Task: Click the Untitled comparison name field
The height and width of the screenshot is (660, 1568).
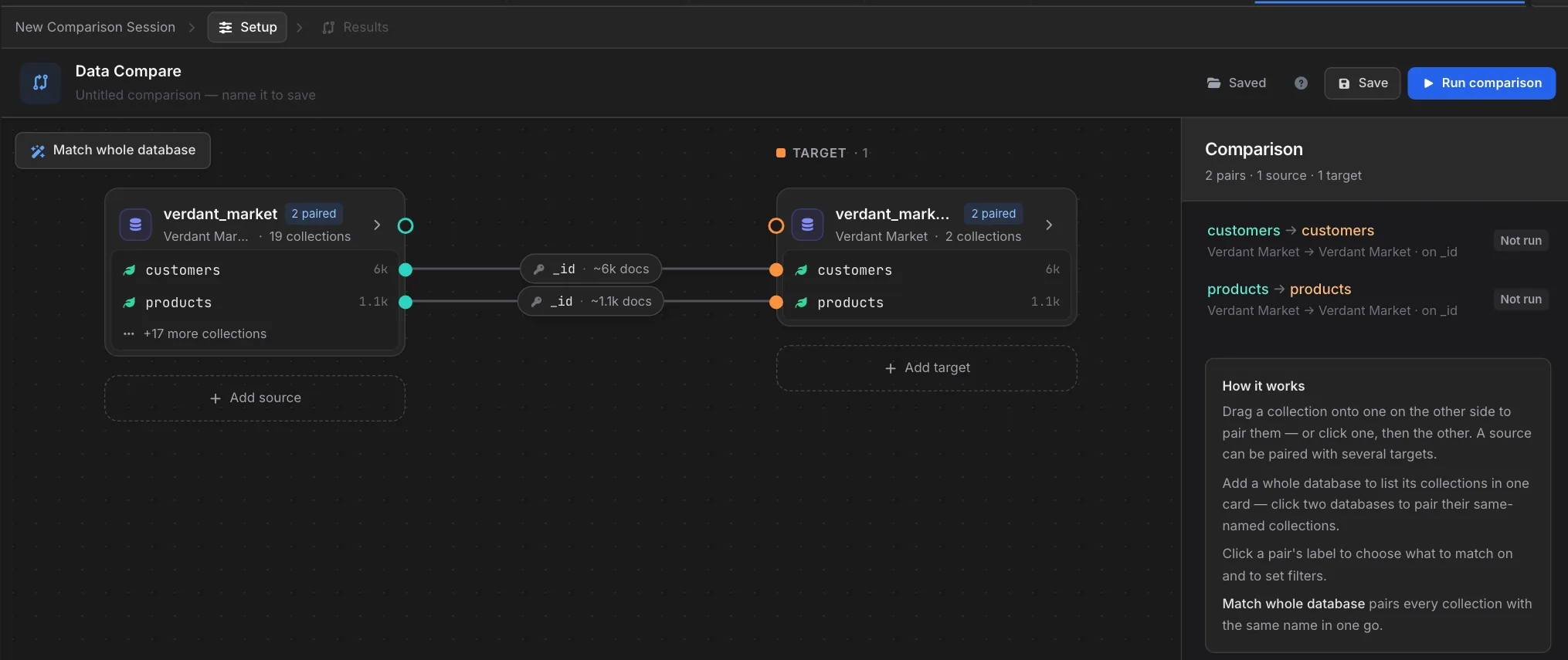Action: coord(195,95)
